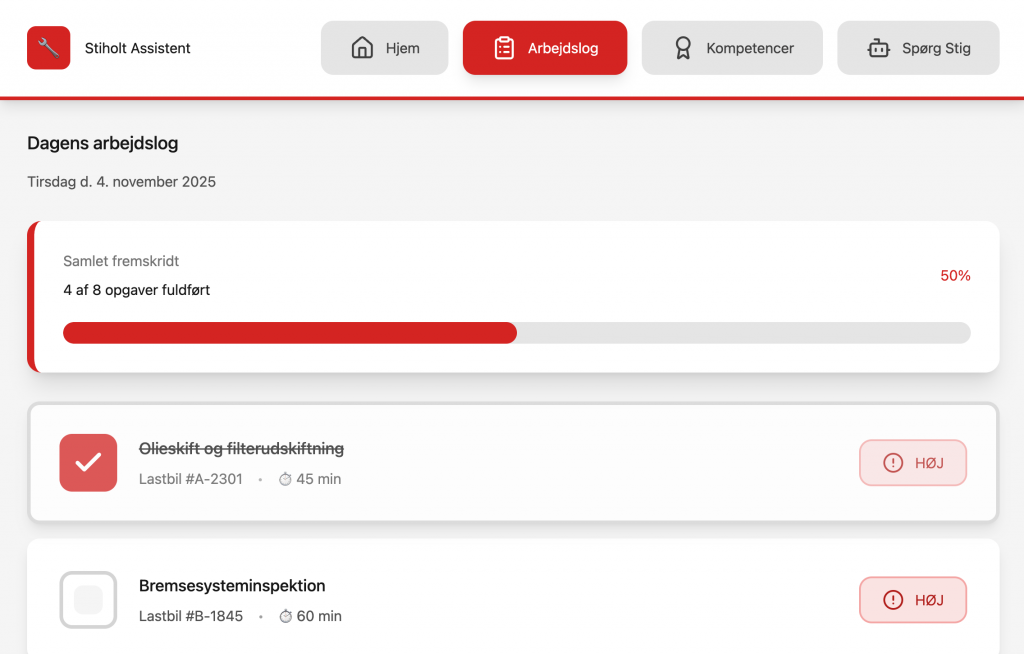Click the red wrench logo icon
This screenshot has height=654, width=1024.
48,48
